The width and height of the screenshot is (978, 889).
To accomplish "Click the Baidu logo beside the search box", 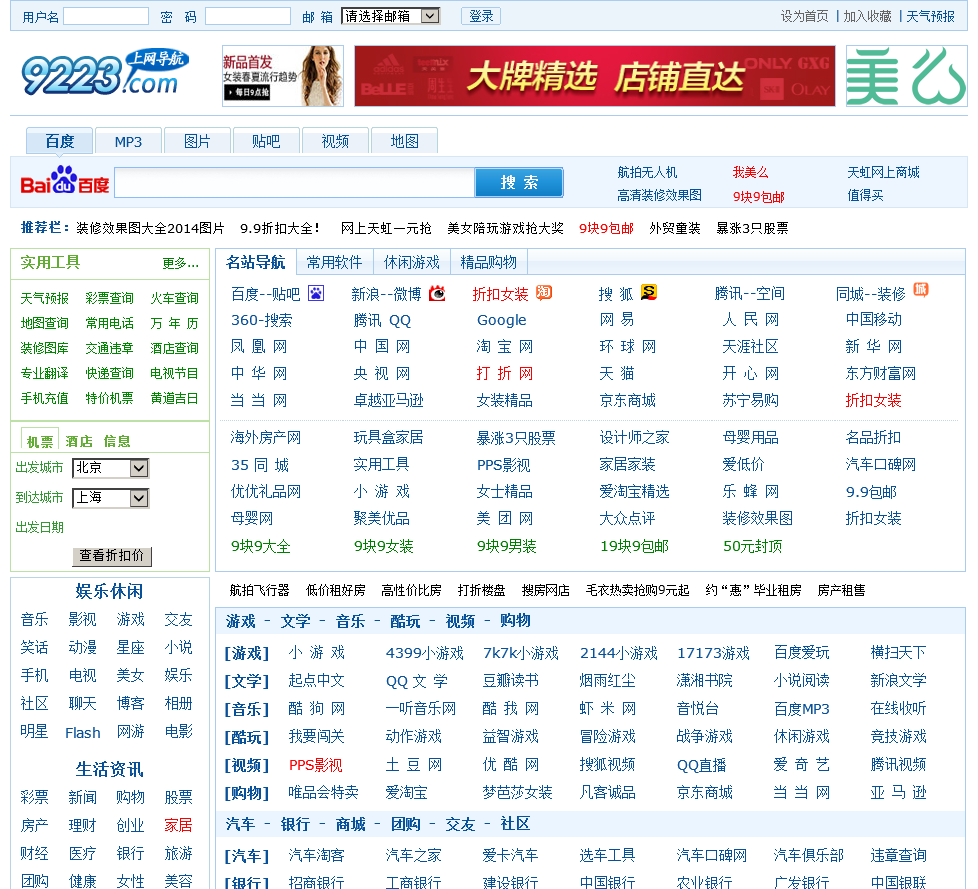I will tap(64, 182).
